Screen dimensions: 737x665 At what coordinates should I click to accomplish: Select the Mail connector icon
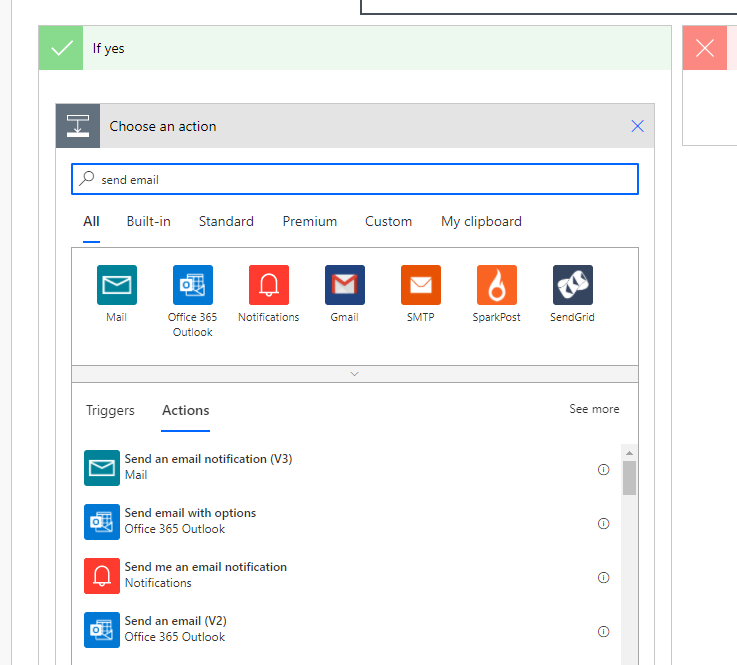pyautogui.click(x=117, y=285)
